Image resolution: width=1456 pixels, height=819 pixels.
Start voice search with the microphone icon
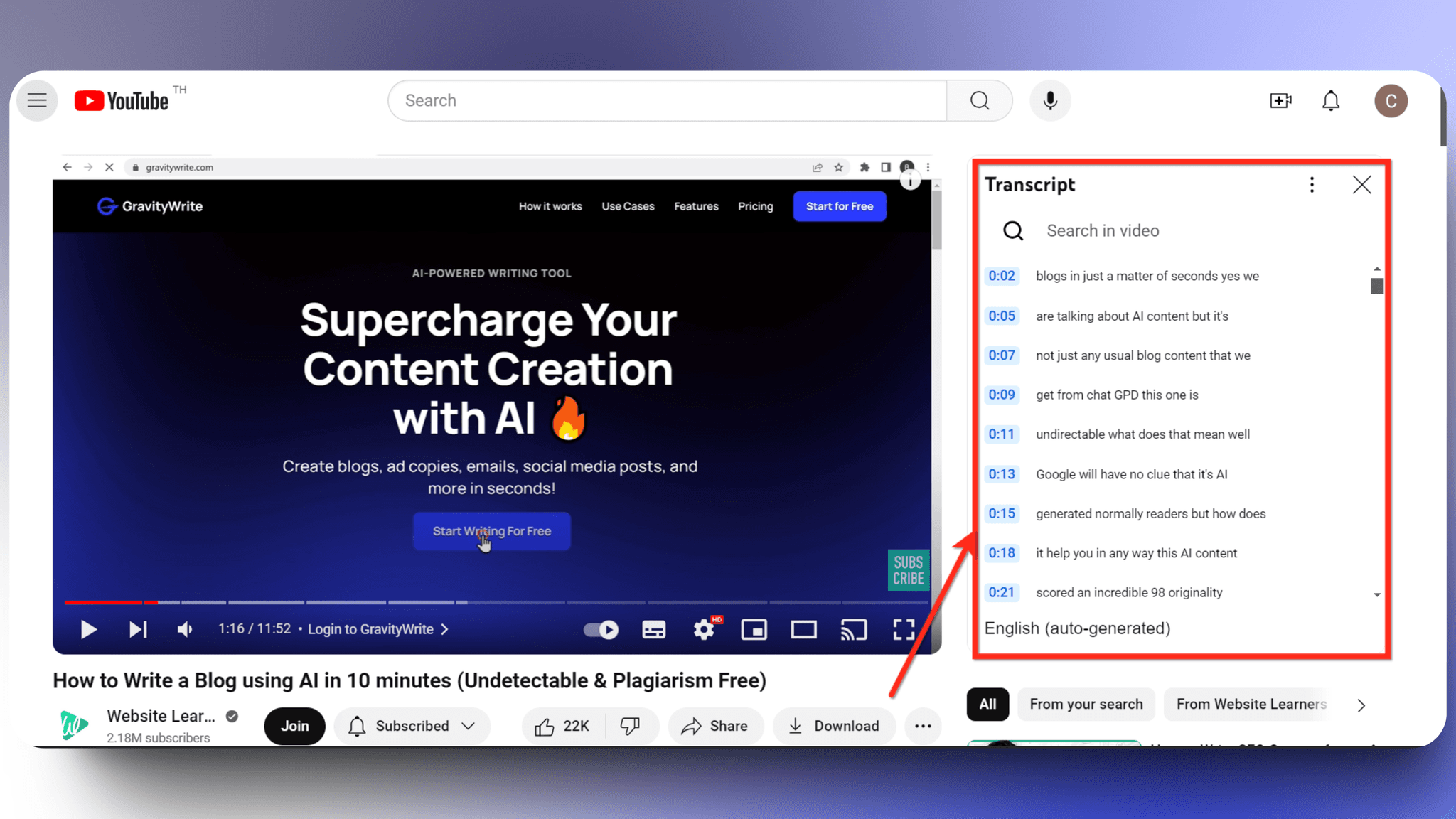pyautogui.click(x=1050, y=100)
